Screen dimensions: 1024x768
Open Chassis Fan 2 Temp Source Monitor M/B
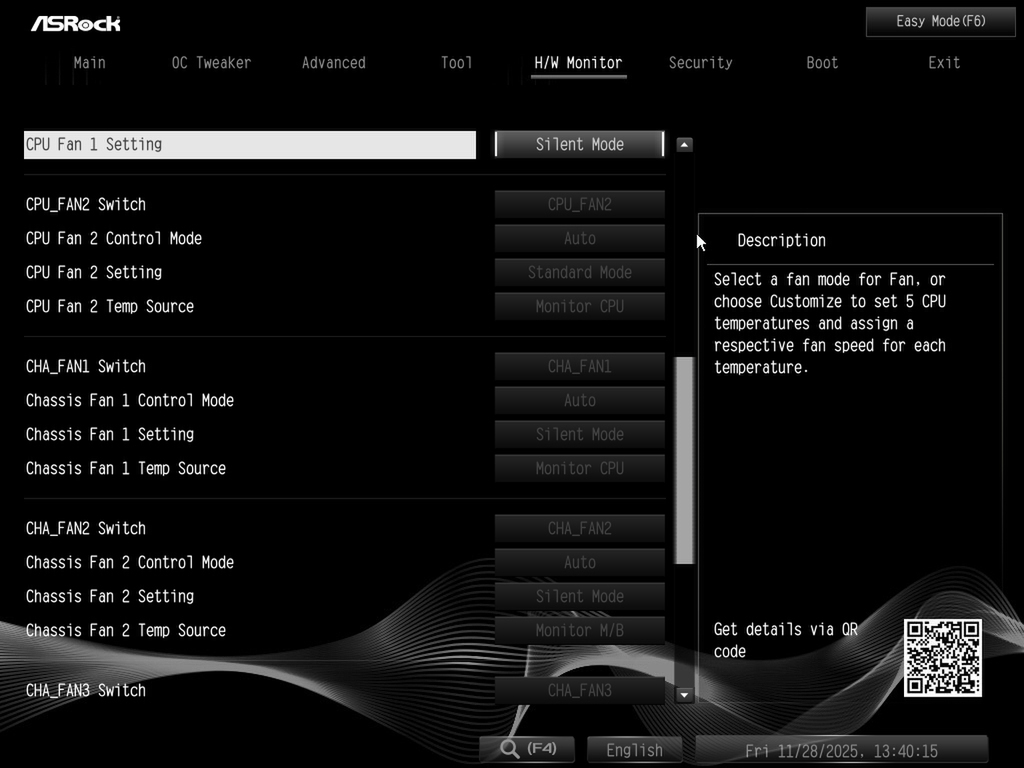pyautogui.click(x=580, y=630)
